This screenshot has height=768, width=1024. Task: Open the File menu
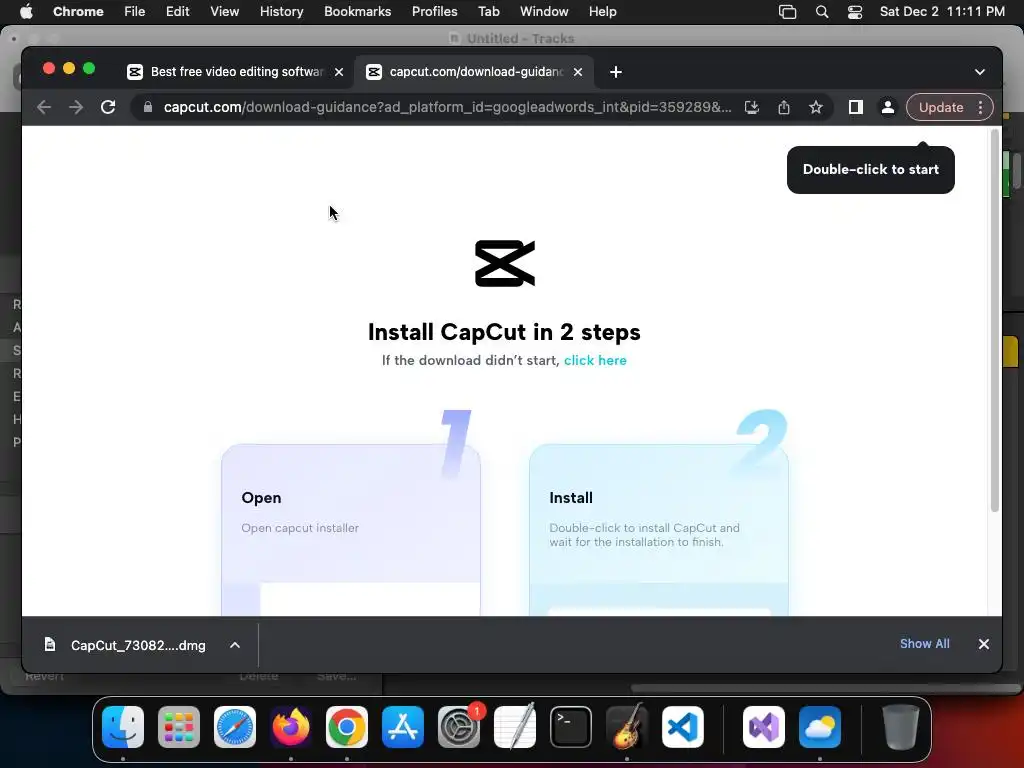(x=135, y=12)
